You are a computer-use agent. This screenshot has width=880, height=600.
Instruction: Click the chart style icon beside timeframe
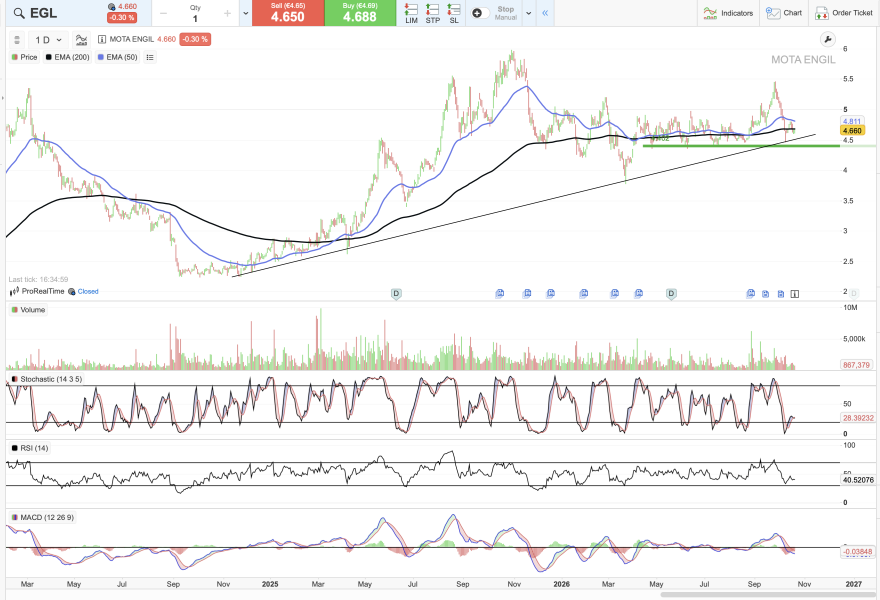[81, 40]
